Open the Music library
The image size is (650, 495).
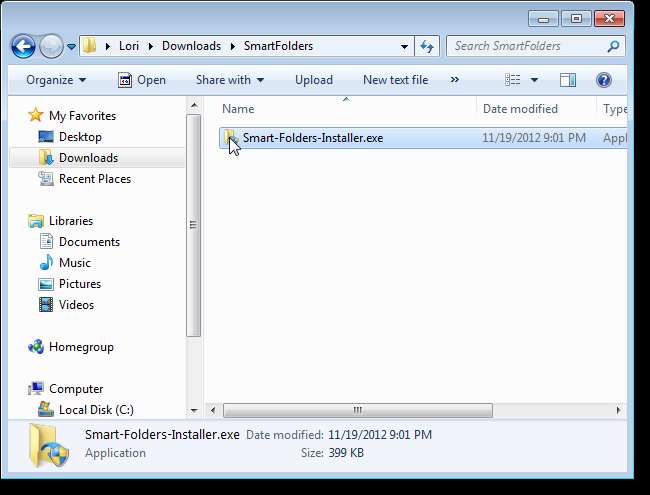point(75,263)
